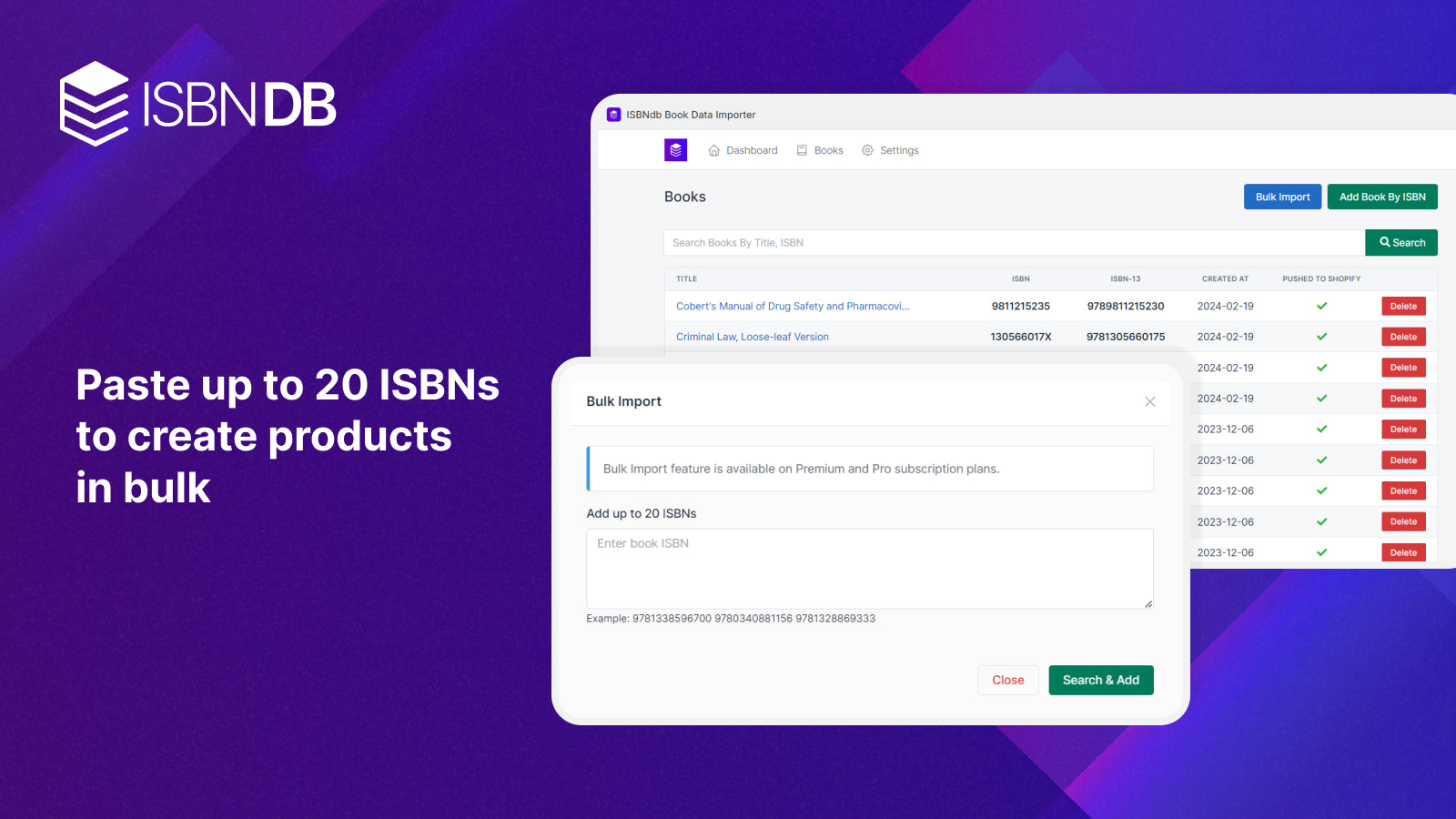
Task: Click the Pushed to Shopify checkmark for Cobert's Manual
Action: (x=1321, y=306)
